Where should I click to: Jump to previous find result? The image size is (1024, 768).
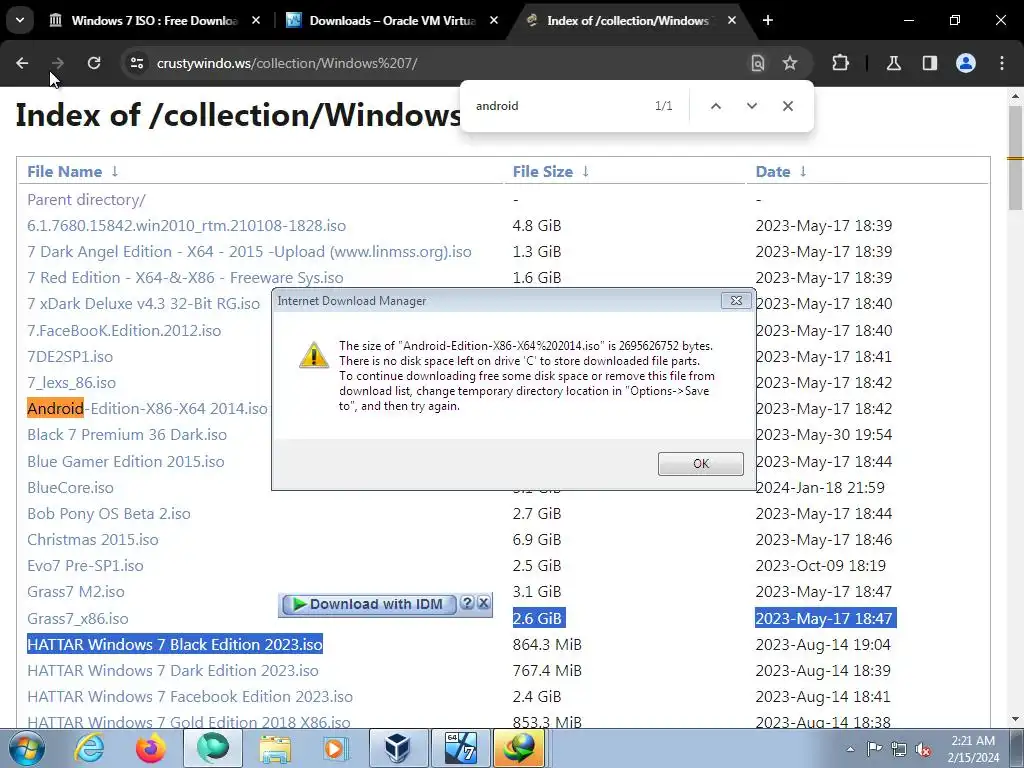[x=716, y=106]
